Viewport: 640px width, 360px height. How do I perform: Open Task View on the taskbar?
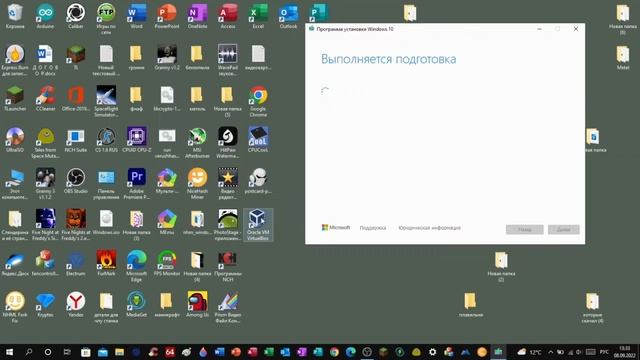(x=67, y=352)
